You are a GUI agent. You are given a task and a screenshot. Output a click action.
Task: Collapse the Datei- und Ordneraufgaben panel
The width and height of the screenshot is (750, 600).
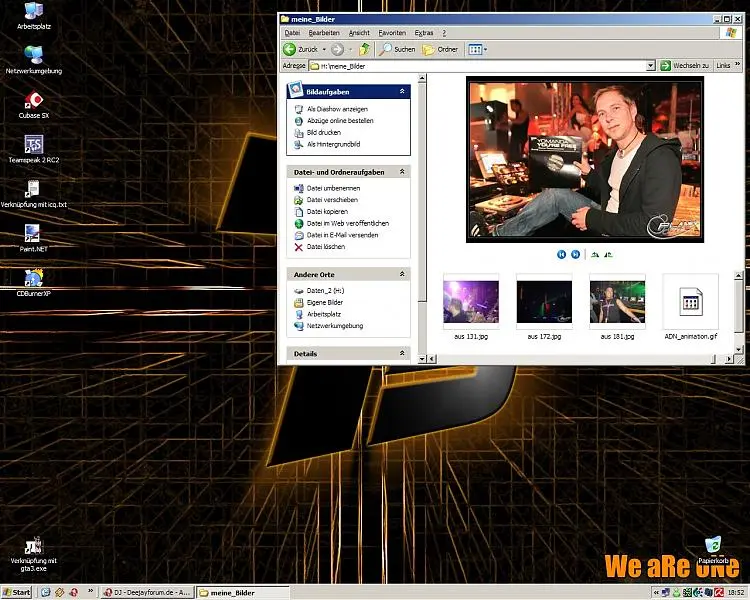pos(402,172)
